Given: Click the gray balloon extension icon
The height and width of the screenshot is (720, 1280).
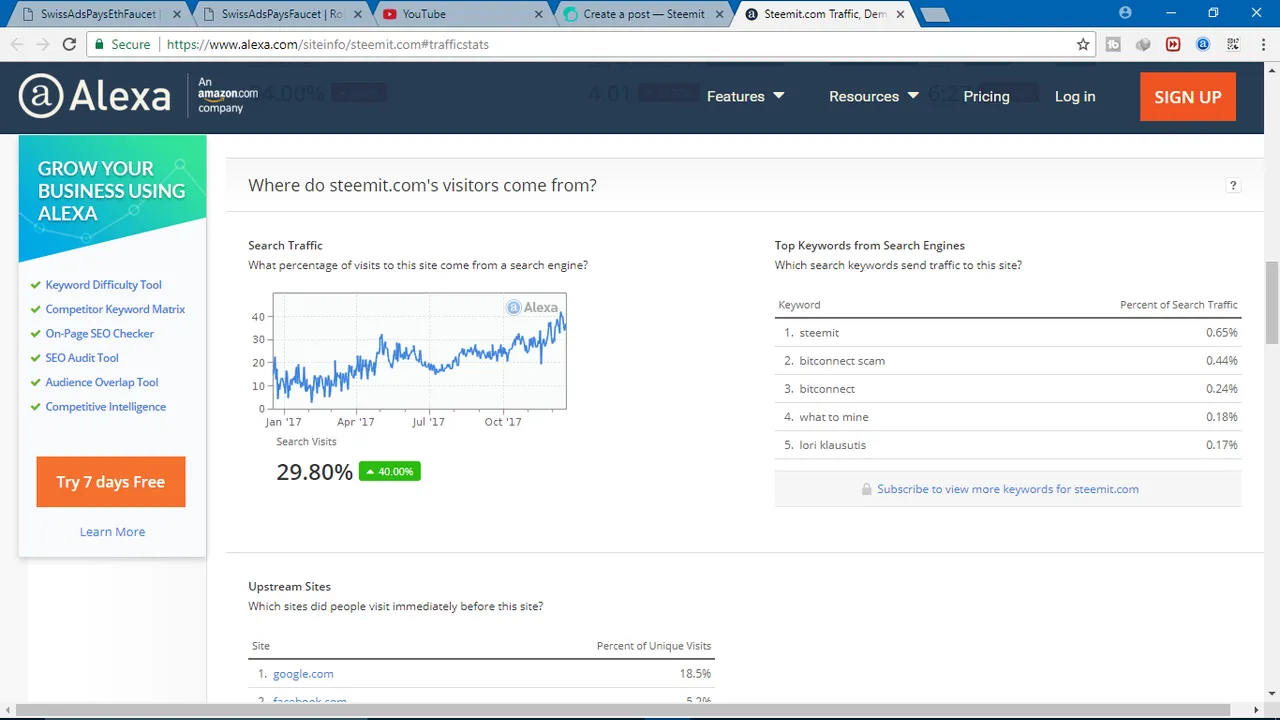Looking at the screenshot, I should [1143, 44].
